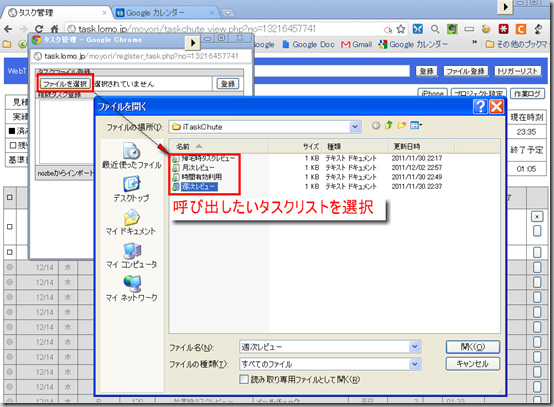Bookmark this page with the star icon
The image size is (554, 407).
tap(400, 29)
